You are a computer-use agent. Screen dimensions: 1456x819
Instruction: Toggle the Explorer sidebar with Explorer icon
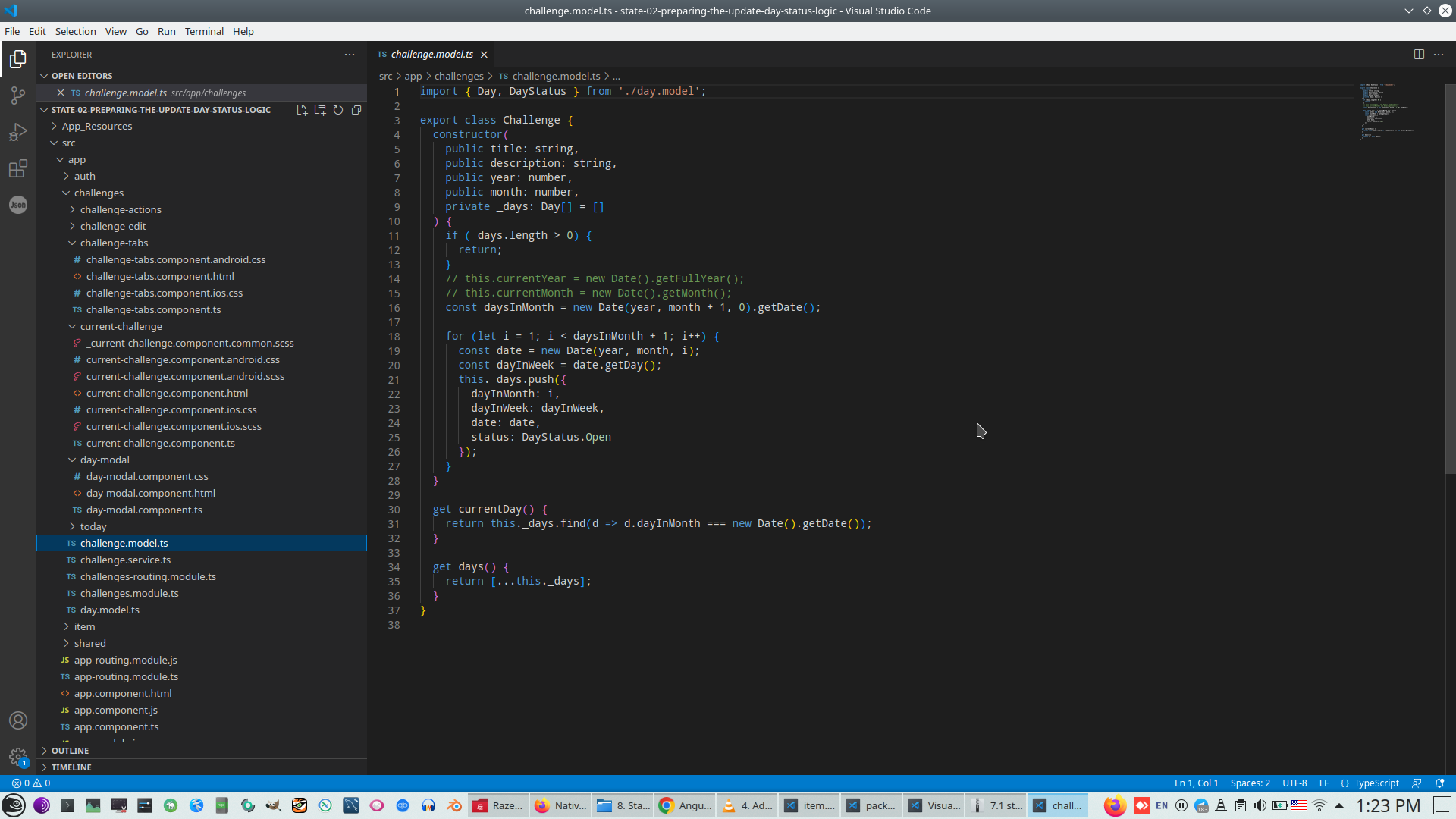[18, 59]
